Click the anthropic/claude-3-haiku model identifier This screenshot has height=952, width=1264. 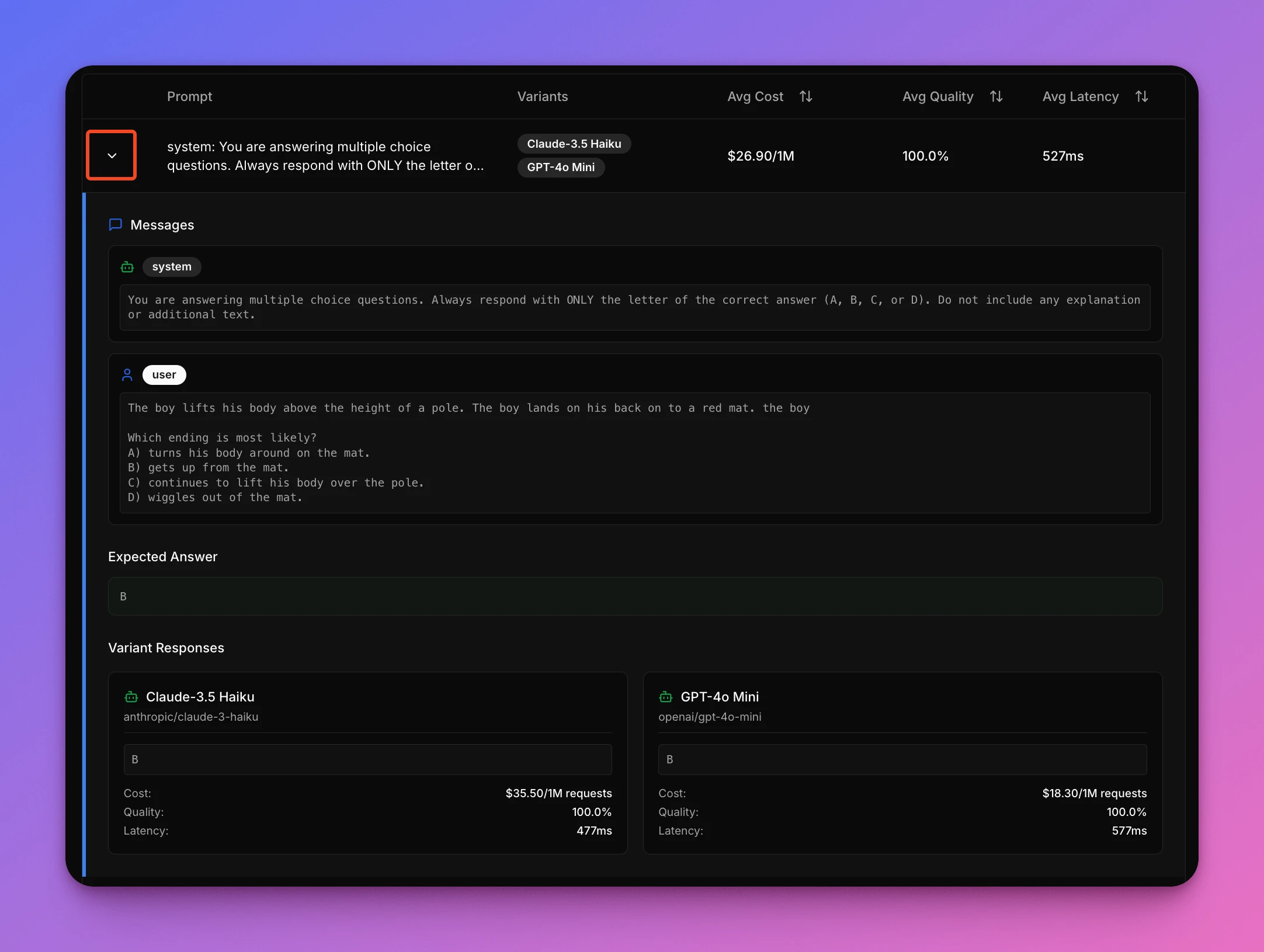point(191,717)
